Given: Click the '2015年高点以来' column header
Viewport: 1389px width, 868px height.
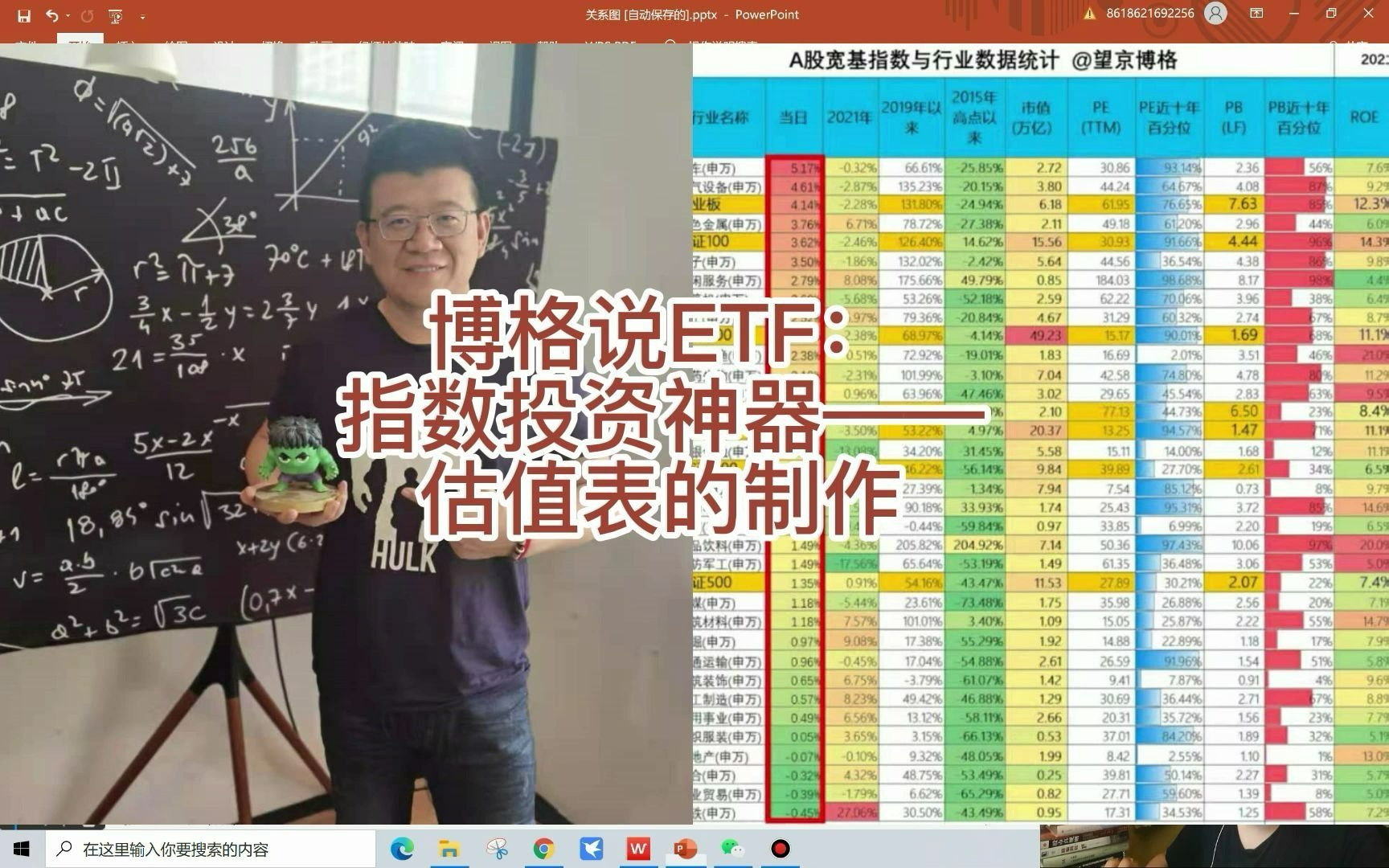Looking at the screenshot, I should pos(973,117).
